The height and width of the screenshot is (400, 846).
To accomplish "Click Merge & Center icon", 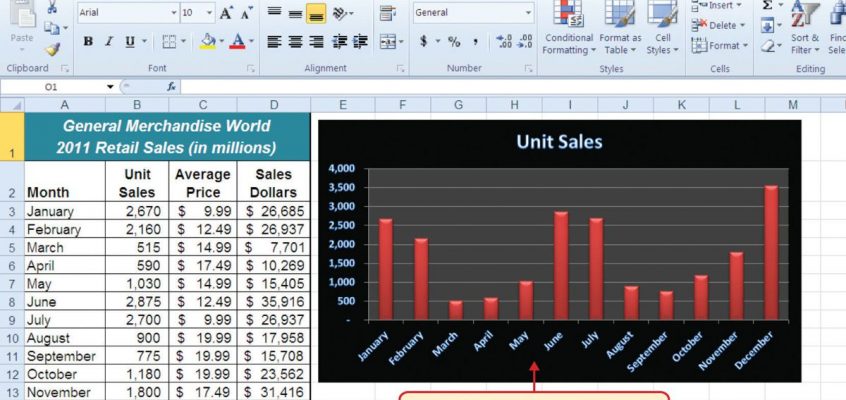I will 387,42.
